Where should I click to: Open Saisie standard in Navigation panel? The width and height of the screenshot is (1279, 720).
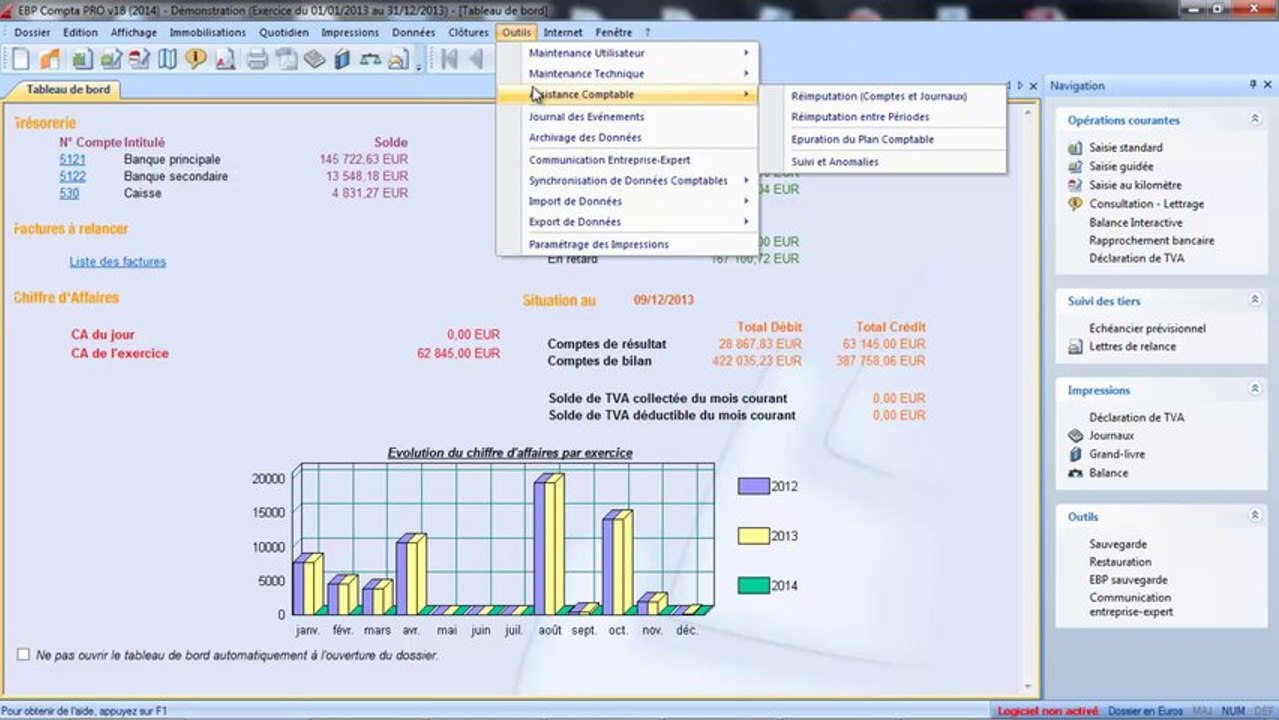(x=1126, y=148)
